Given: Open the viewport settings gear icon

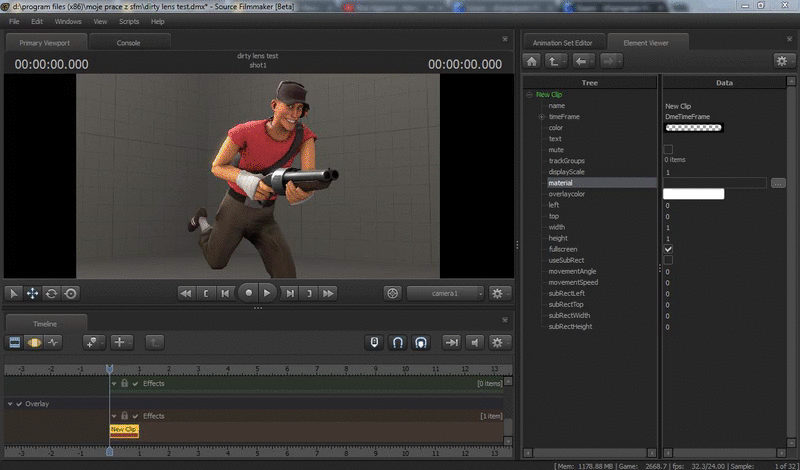Looking at the screenshot, I should pos(498,293).
